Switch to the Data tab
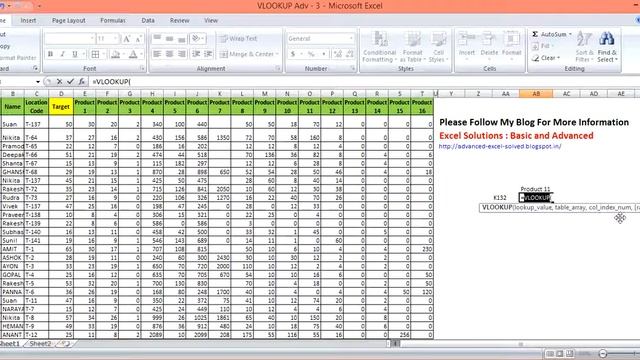 148,20
